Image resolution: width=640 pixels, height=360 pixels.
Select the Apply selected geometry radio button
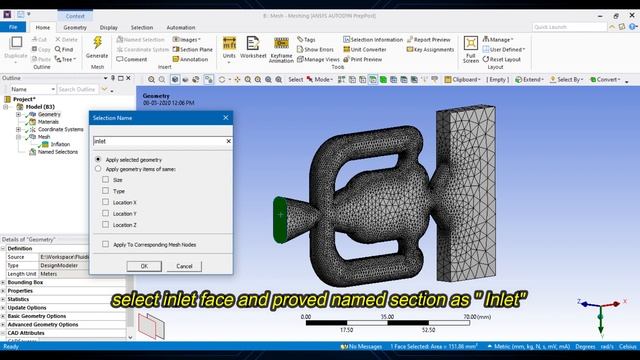click(98, 159)
